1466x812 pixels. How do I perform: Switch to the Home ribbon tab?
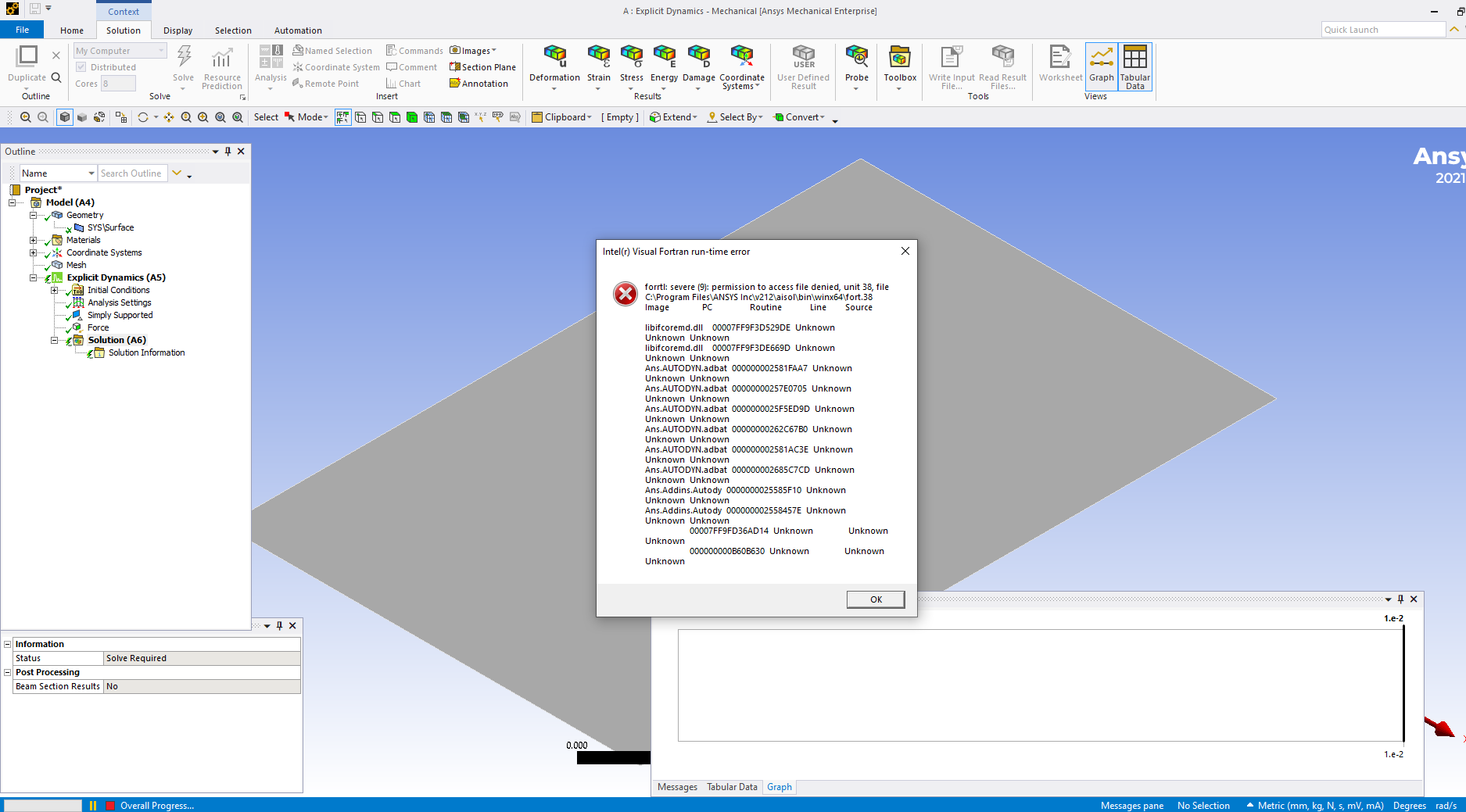[x=72, y=30]
